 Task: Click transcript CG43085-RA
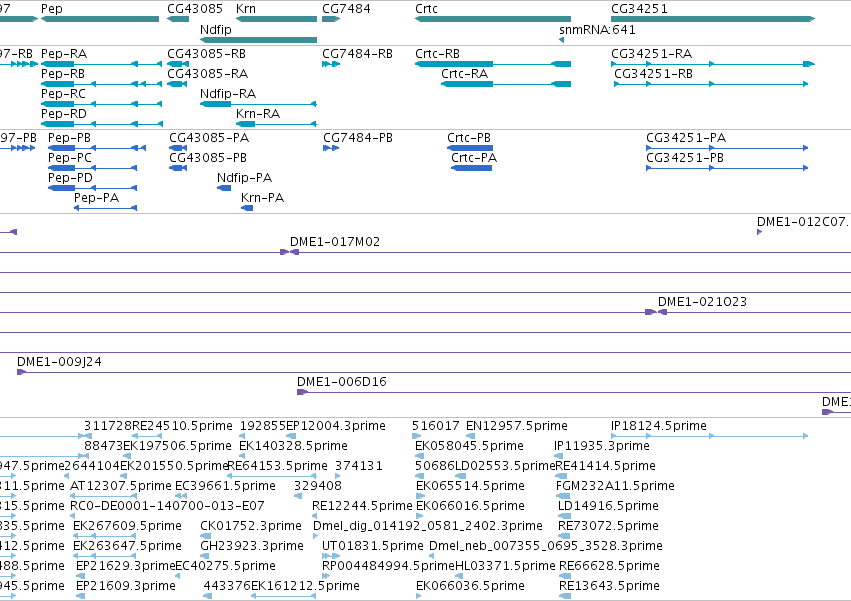coord(177,84)
